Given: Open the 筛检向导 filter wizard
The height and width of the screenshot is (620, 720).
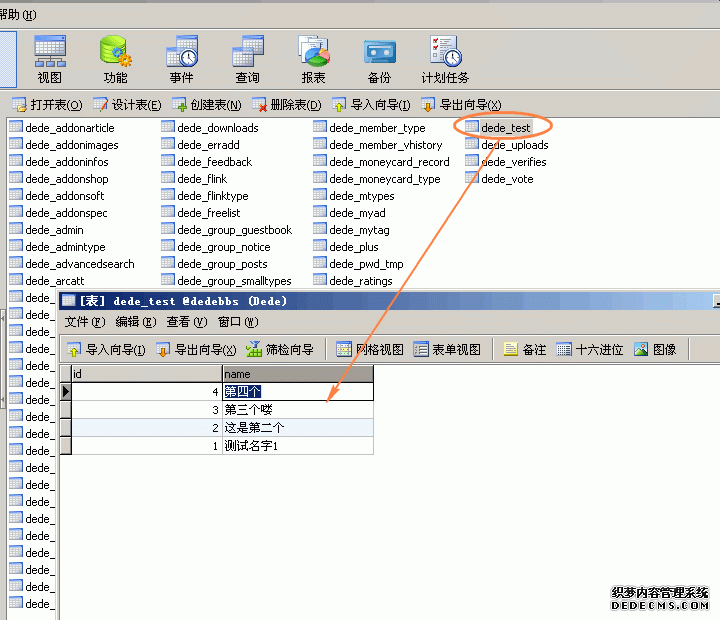Looking at the screenshot, I should click(x=280, y=350).
